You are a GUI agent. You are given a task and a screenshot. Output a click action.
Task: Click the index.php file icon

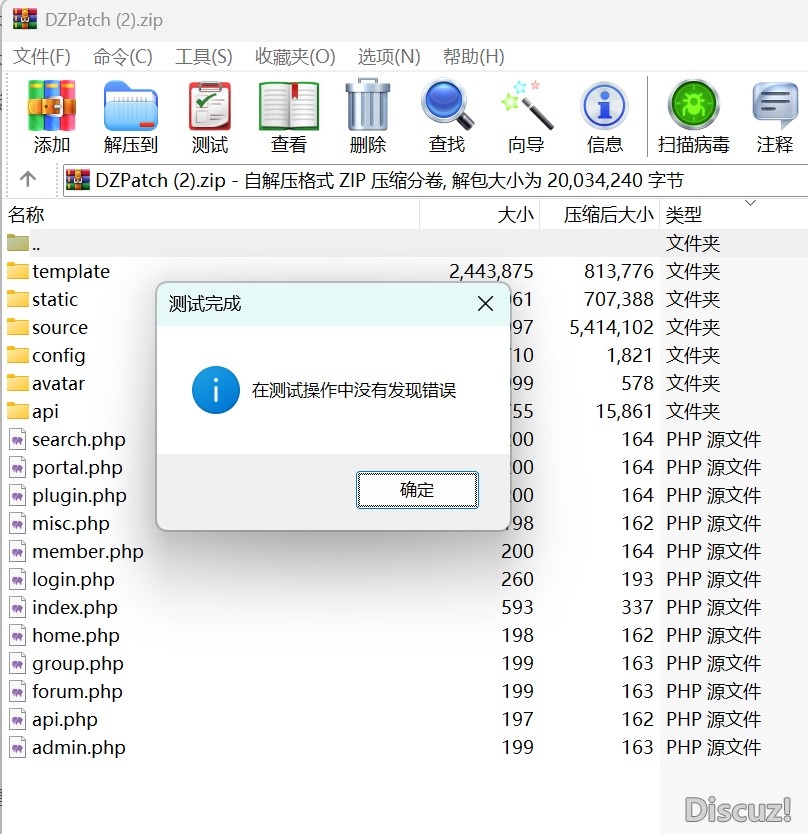tap(18, 607)
